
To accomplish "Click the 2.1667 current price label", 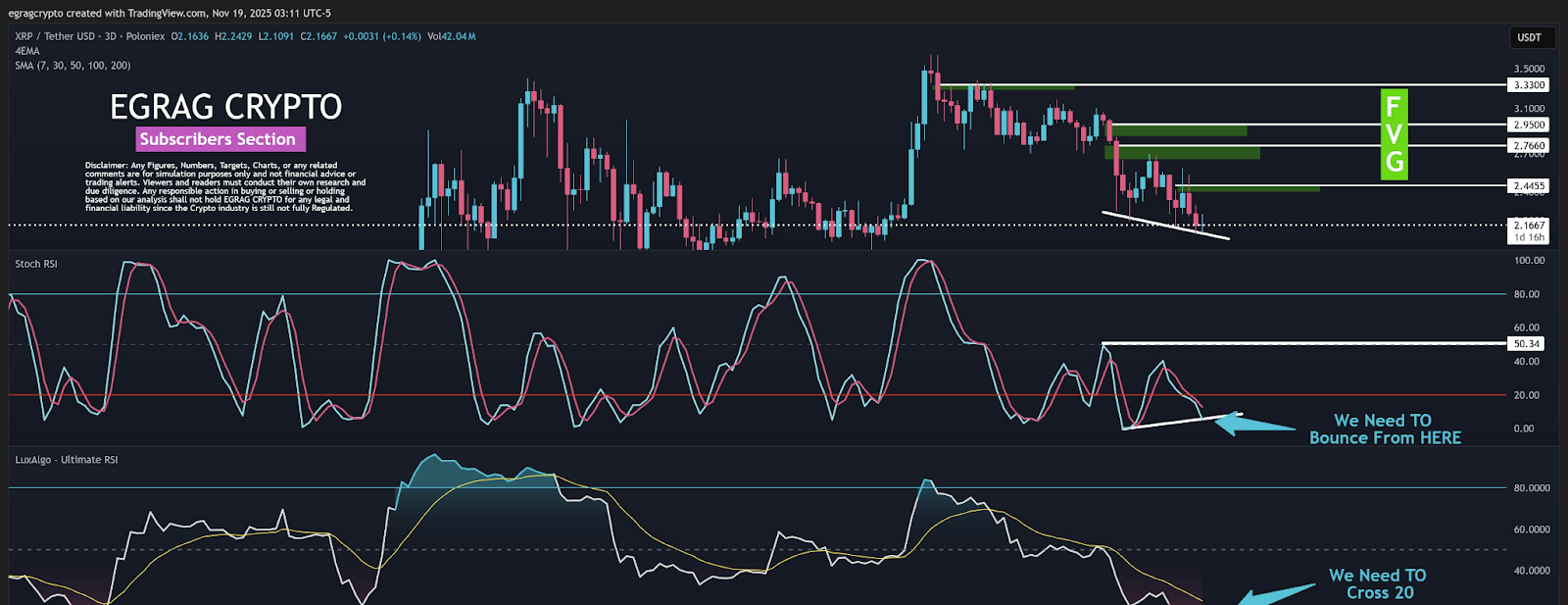I will pyautogui.click(x=1529, y=225).
